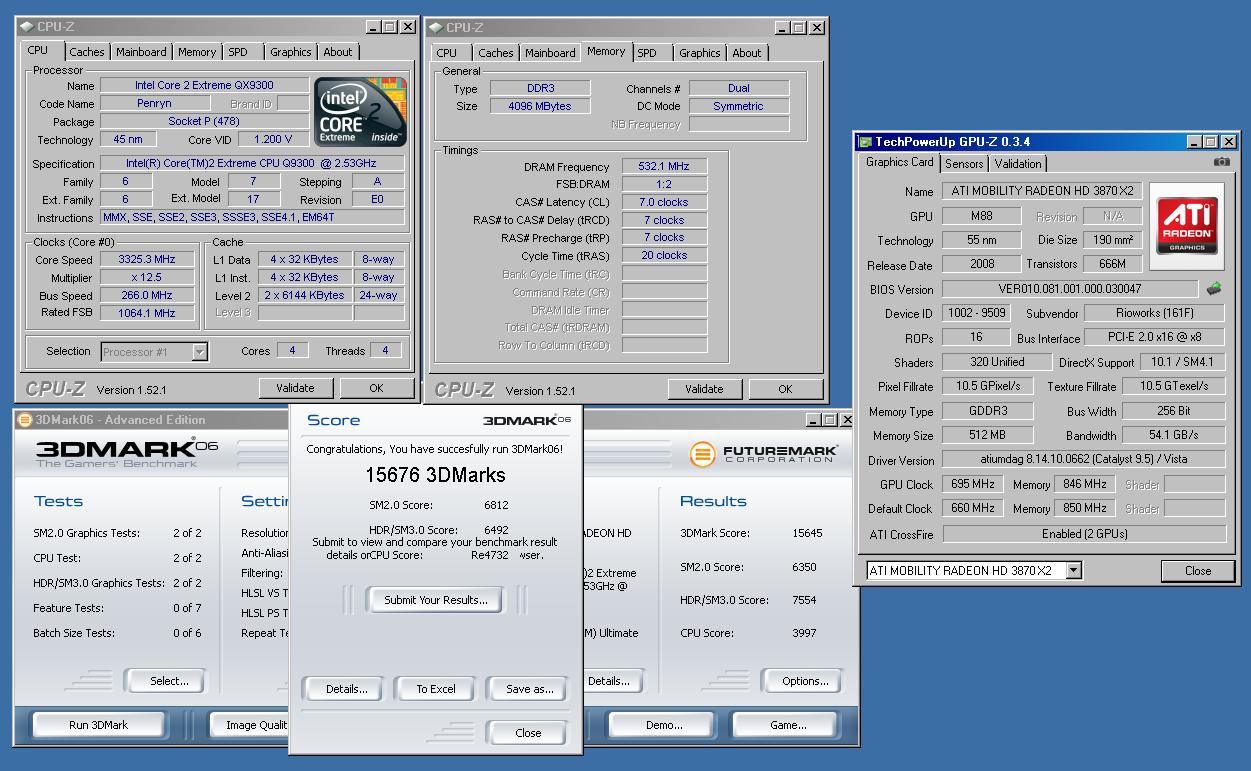Open Memory tab in first CPU-Z window
Screen dimensions: 1251x771
pyautogui.click(x=197, y=52)
